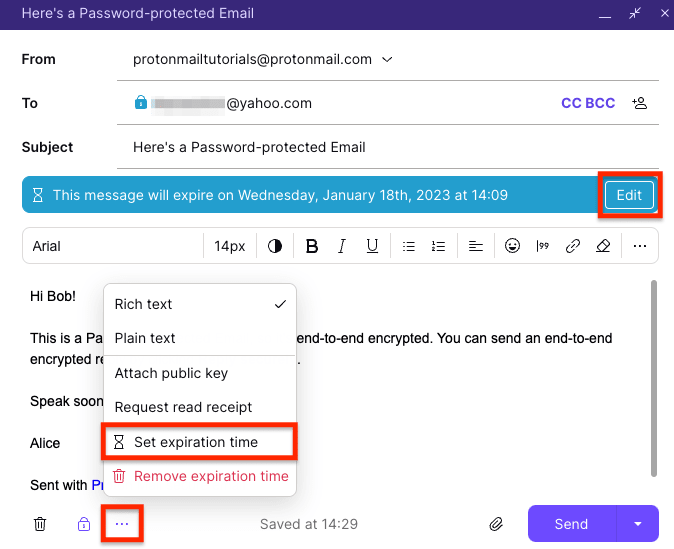Viewport: 674px width, 549px height.
Task: Choose Set expiration time
Action: click(200, 442)
